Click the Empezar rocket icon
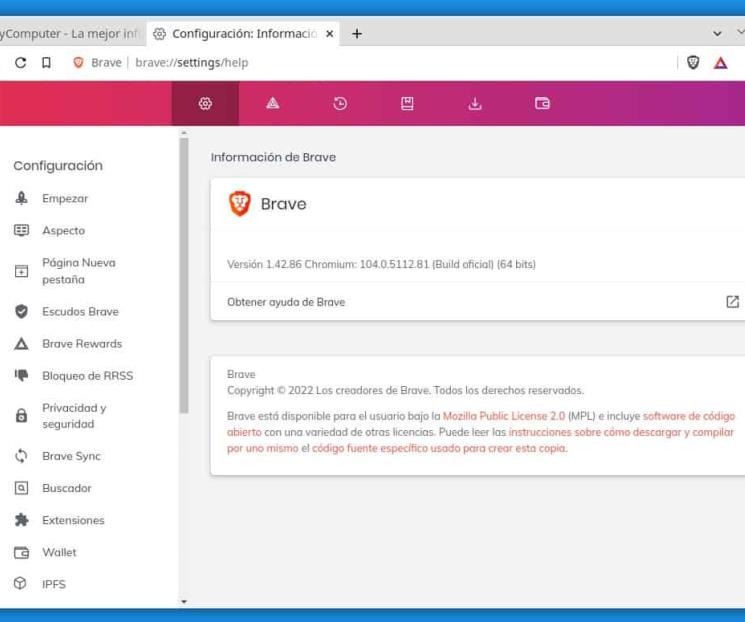745x622 pixels. (21, 198)
